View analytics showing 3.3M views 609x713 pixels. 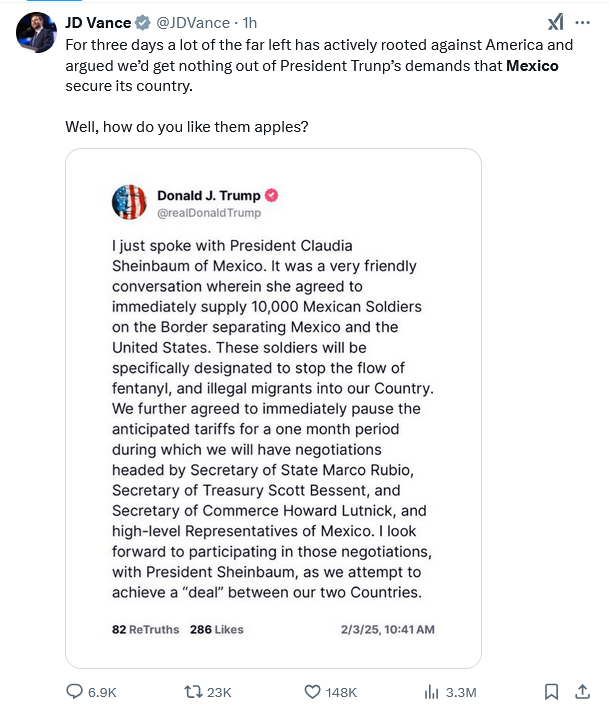[x=432, y=692]
